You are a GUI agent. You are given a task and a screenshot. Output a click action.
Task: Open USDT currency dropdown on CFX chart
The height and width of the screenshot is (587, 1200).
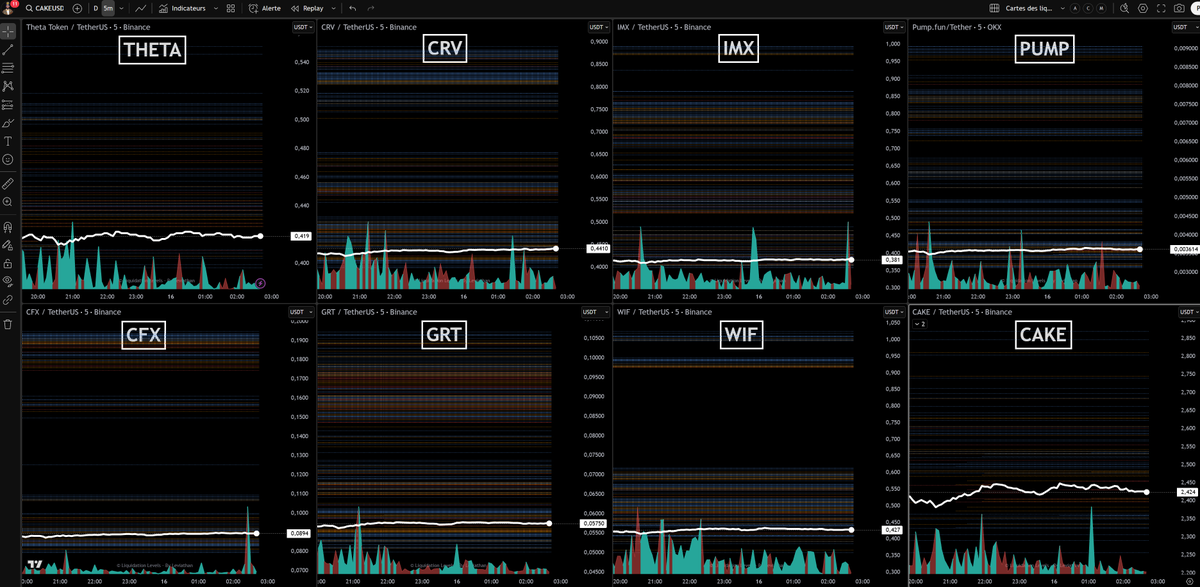(x=300, y=312)
